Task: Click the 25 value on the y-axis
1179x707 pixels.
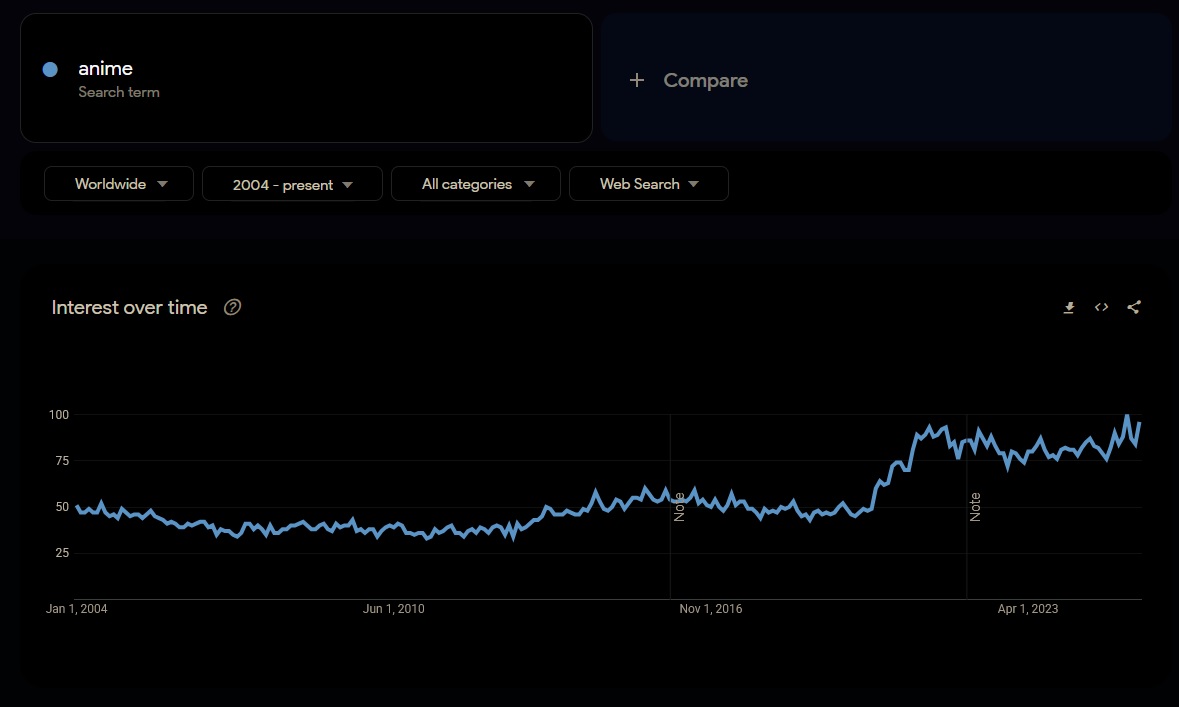Action: (62, 553)
